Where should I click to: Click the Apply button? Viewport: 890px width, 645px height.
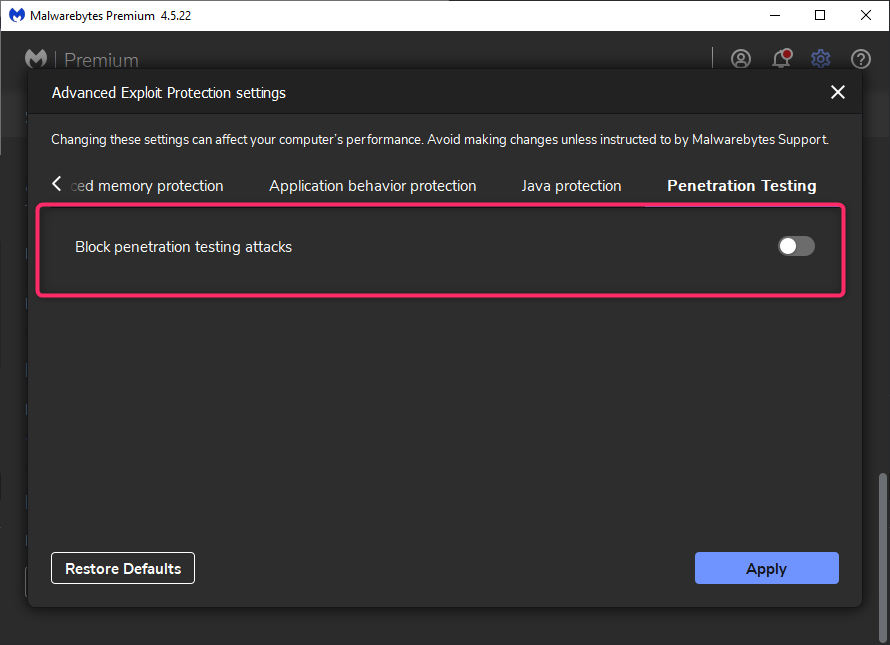tap(766, 568)
